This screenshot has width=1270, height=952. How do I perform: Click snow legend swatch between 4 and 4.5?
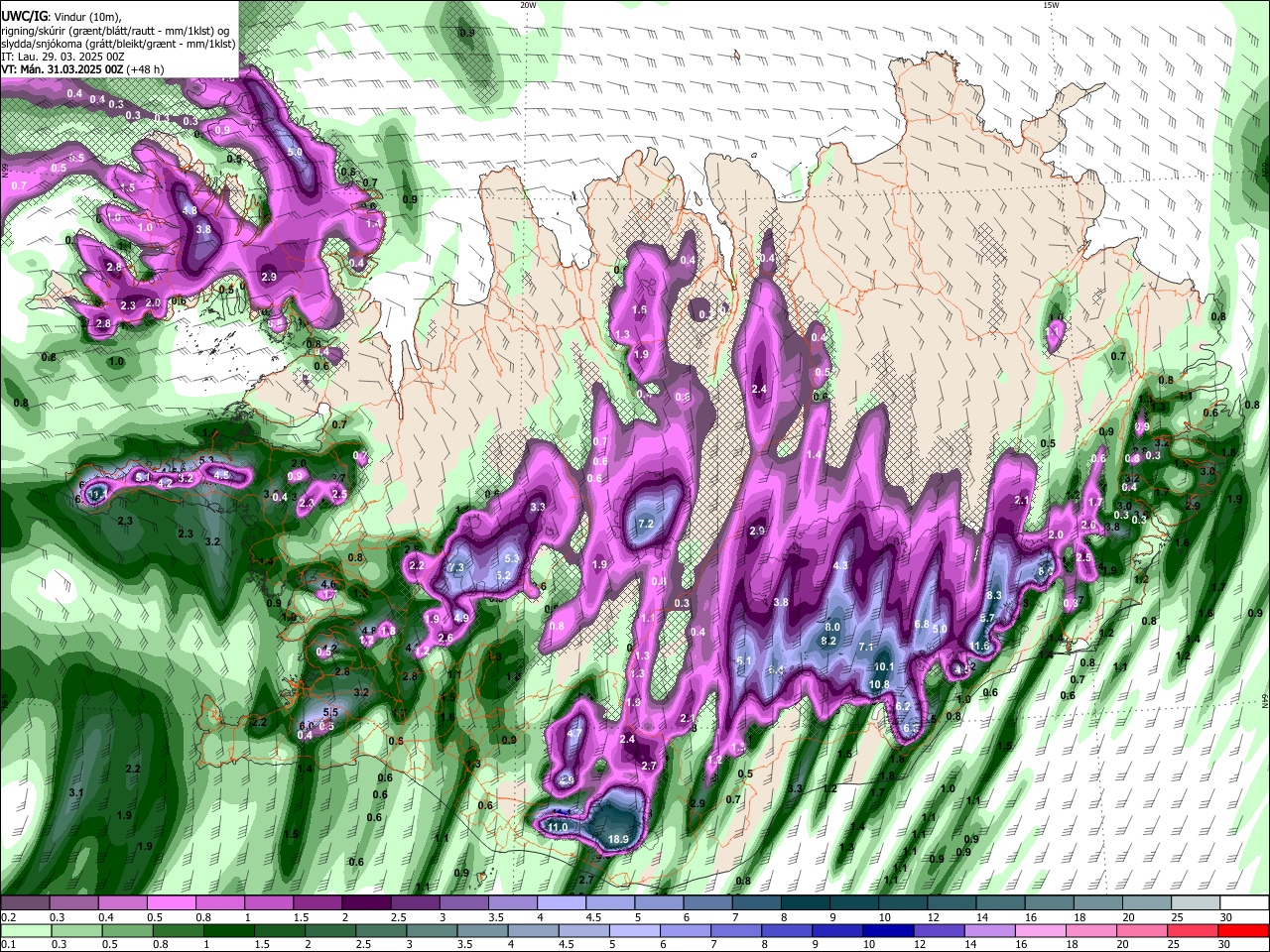562,903
